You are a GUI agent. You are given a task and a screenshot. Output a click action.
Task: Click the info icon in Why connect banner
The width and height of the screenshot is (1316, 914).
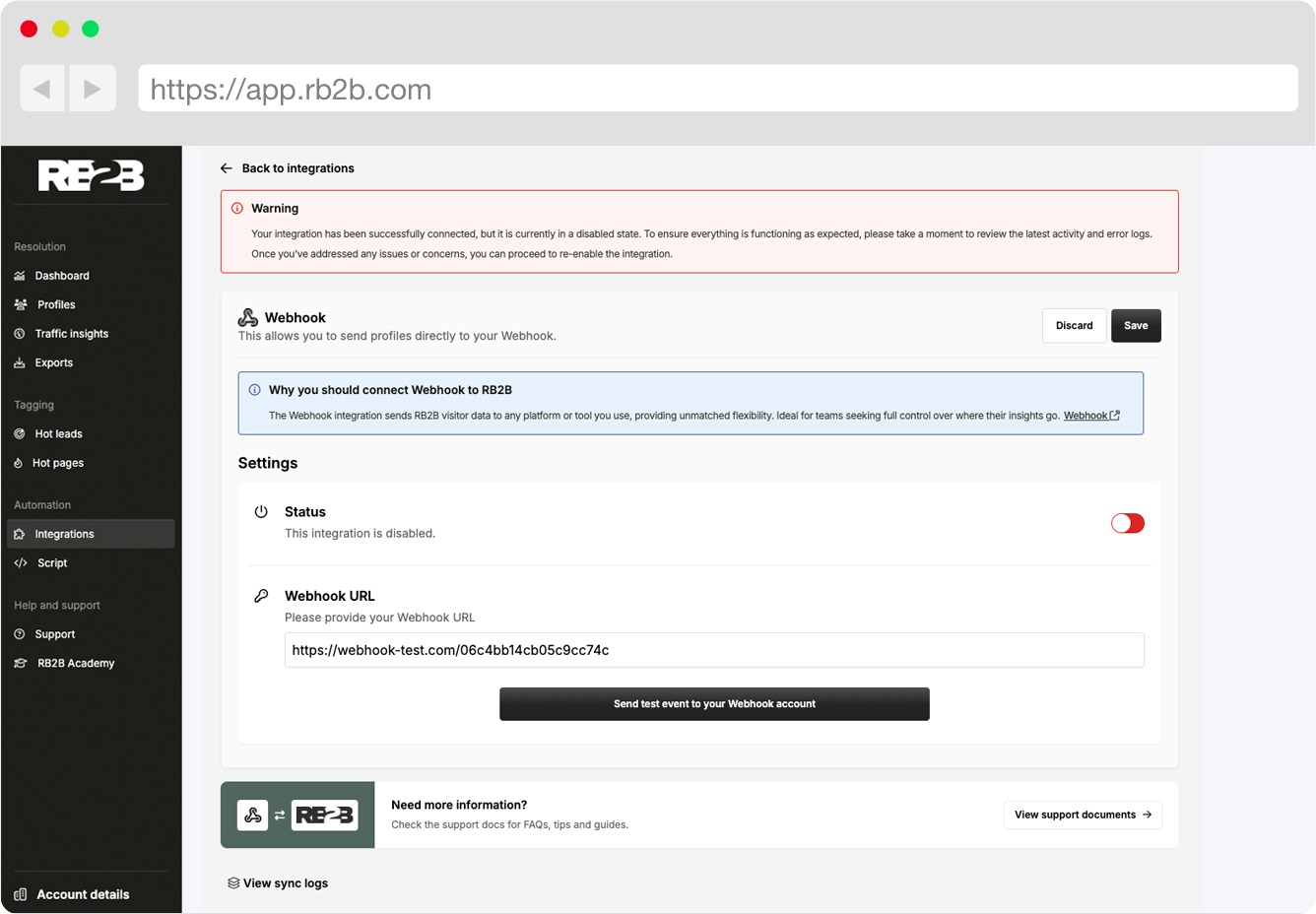point(255,390)
